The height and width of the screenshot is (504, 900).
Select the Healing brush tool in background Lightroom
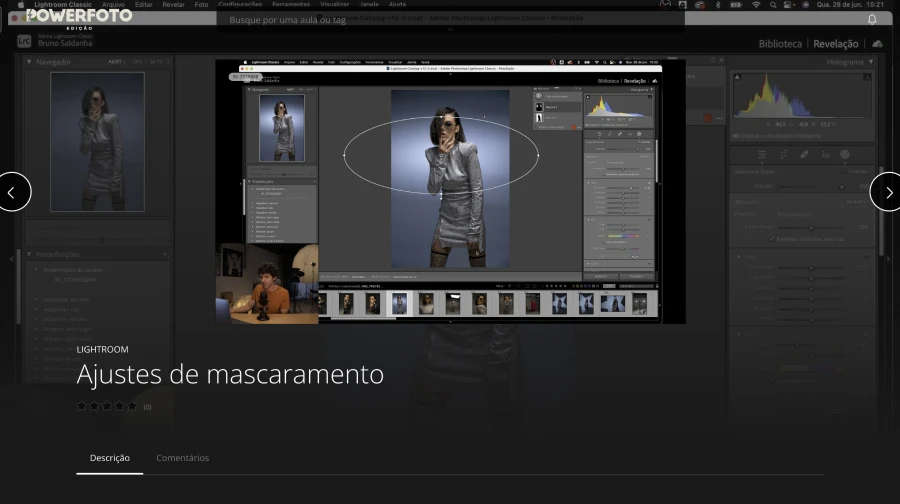tap(804, 154)
